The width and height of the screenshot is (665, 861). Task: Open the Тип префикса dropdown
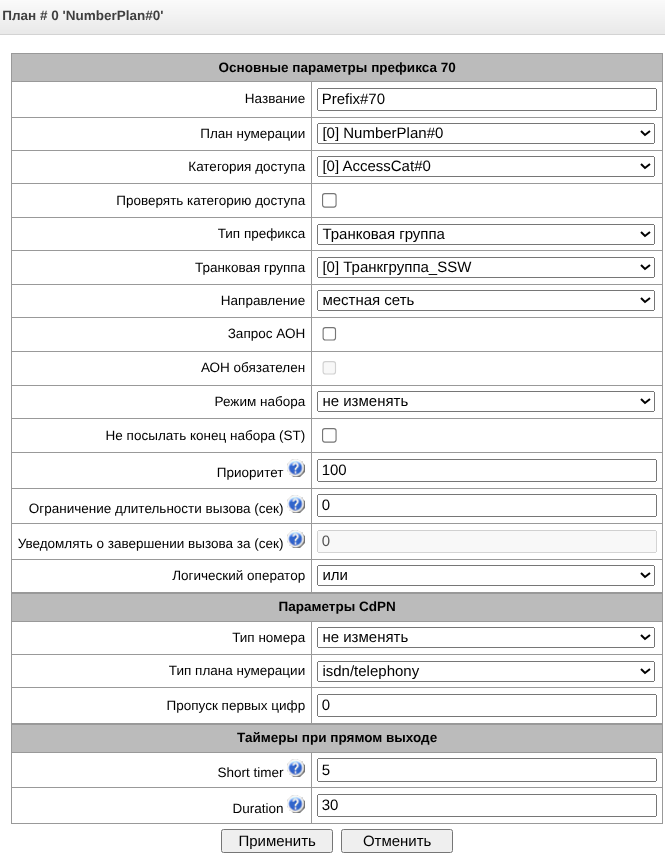(486, 234)
